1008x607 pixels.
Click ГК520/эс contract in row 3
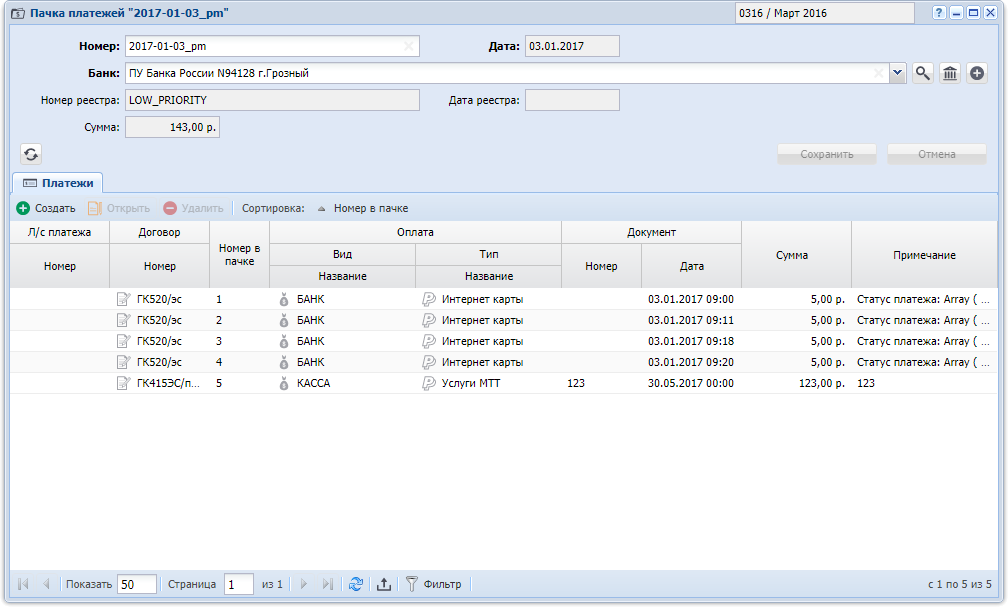159,341
